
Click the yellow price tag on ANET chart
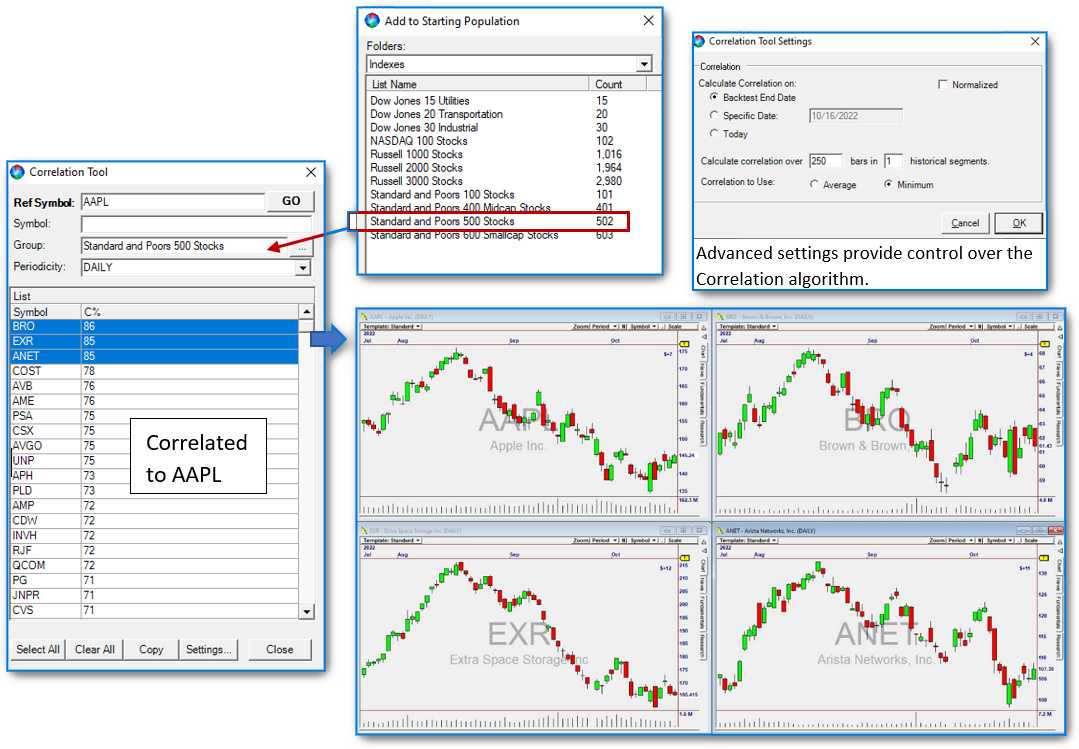coord(1042,557)
